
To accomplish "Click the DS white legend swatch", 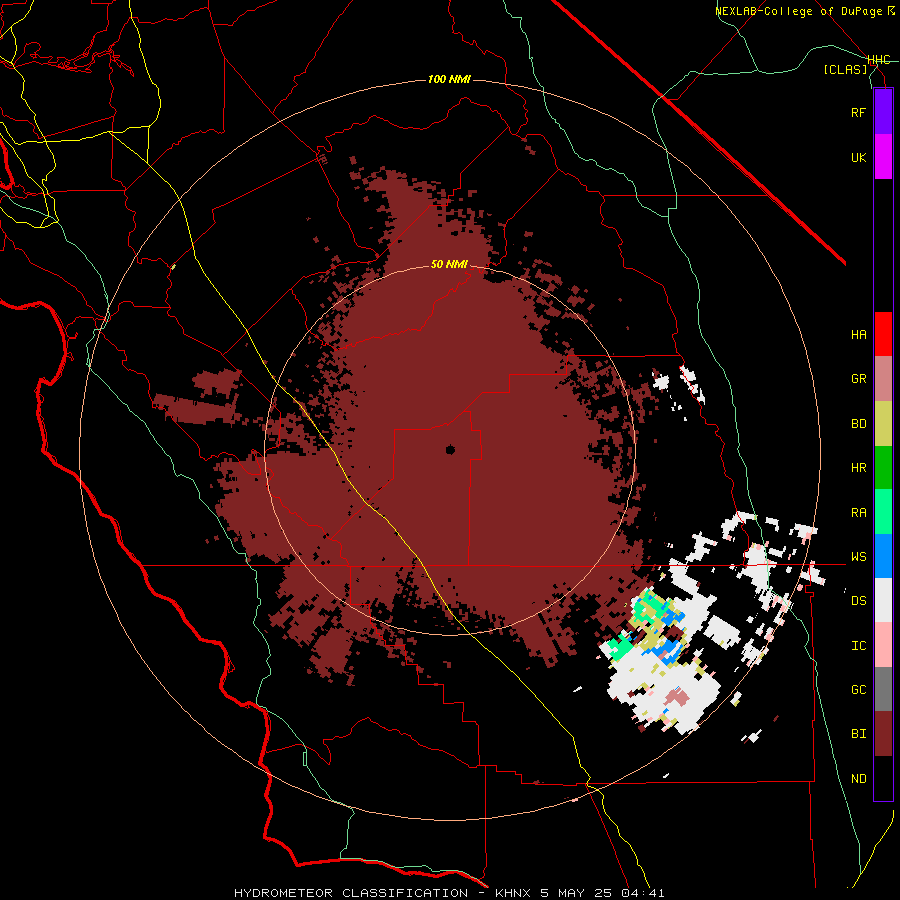I will tap(883, 600).
